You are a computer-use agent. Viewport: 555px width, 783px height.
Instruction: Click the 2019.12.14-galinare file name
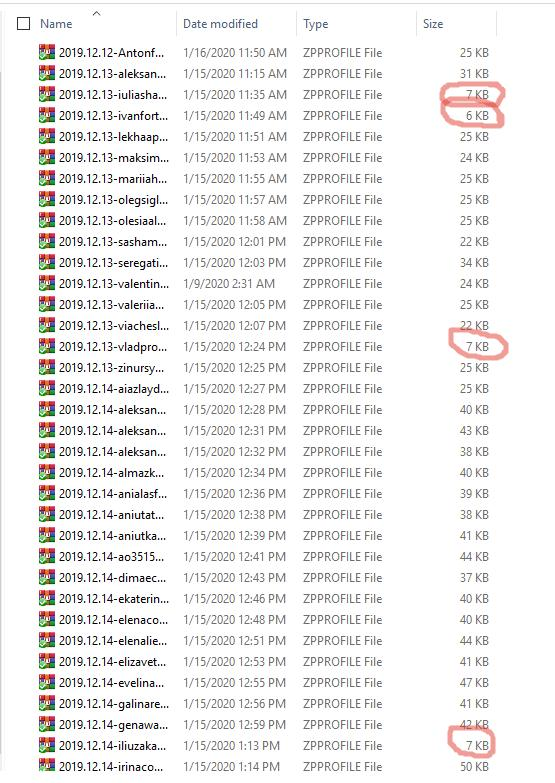[x=114, y=704]
